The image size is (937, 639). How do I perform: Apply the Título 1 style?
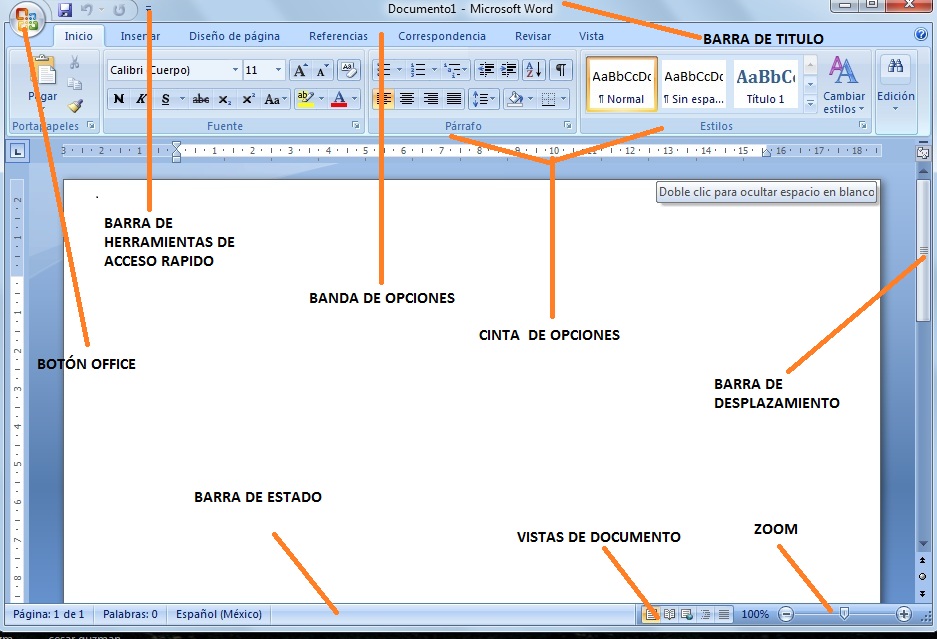click(x=765, y=85)
